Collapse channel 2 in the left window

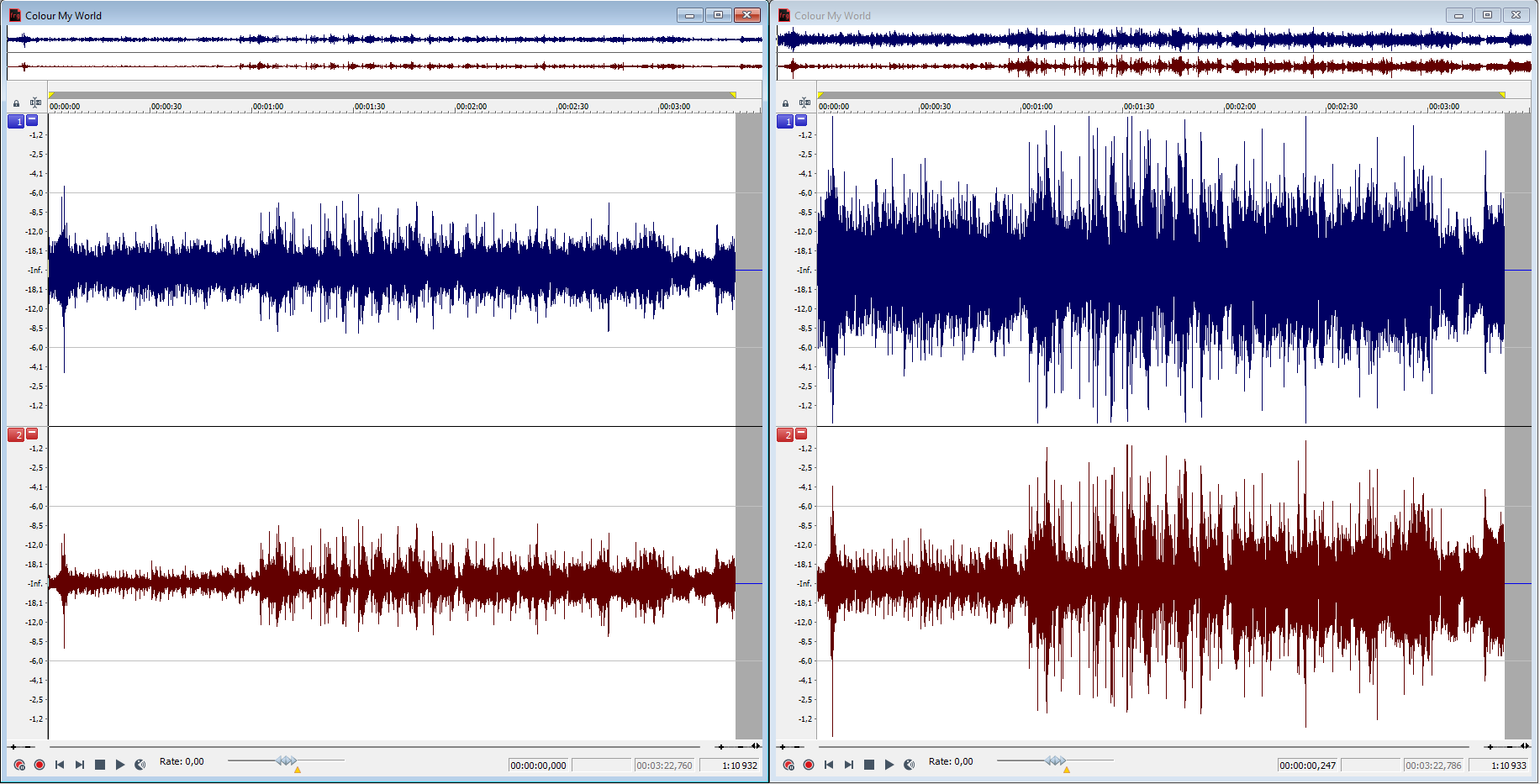tap(32, 434)
